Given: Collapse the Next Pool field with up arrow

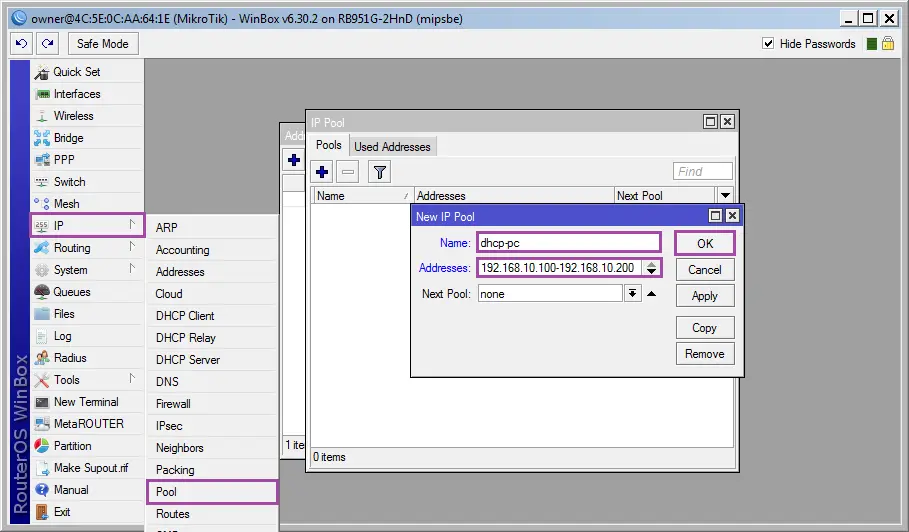Looking at the screenshot, I should 652,294.
